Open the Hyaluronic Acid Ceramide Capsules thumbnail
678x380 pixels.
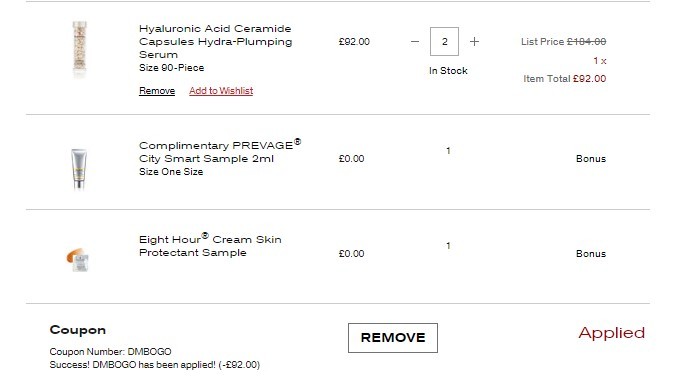[x=80, y=49]
